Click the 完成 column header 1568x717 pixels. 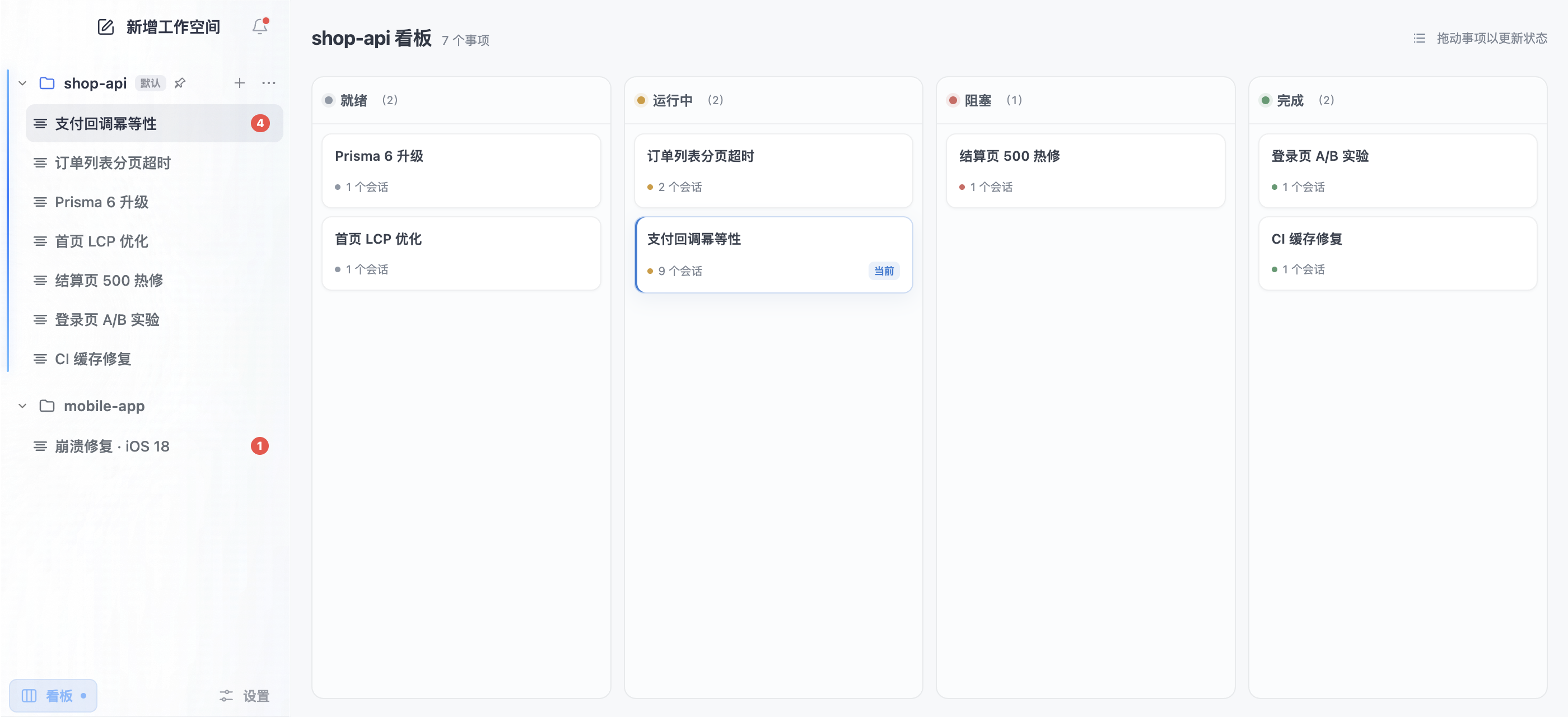coord(1398,100)
